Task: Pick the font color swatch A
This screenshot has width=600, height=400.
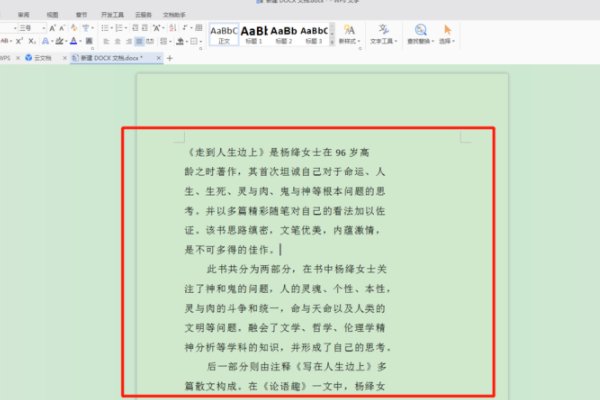Action: coord(73,41)
